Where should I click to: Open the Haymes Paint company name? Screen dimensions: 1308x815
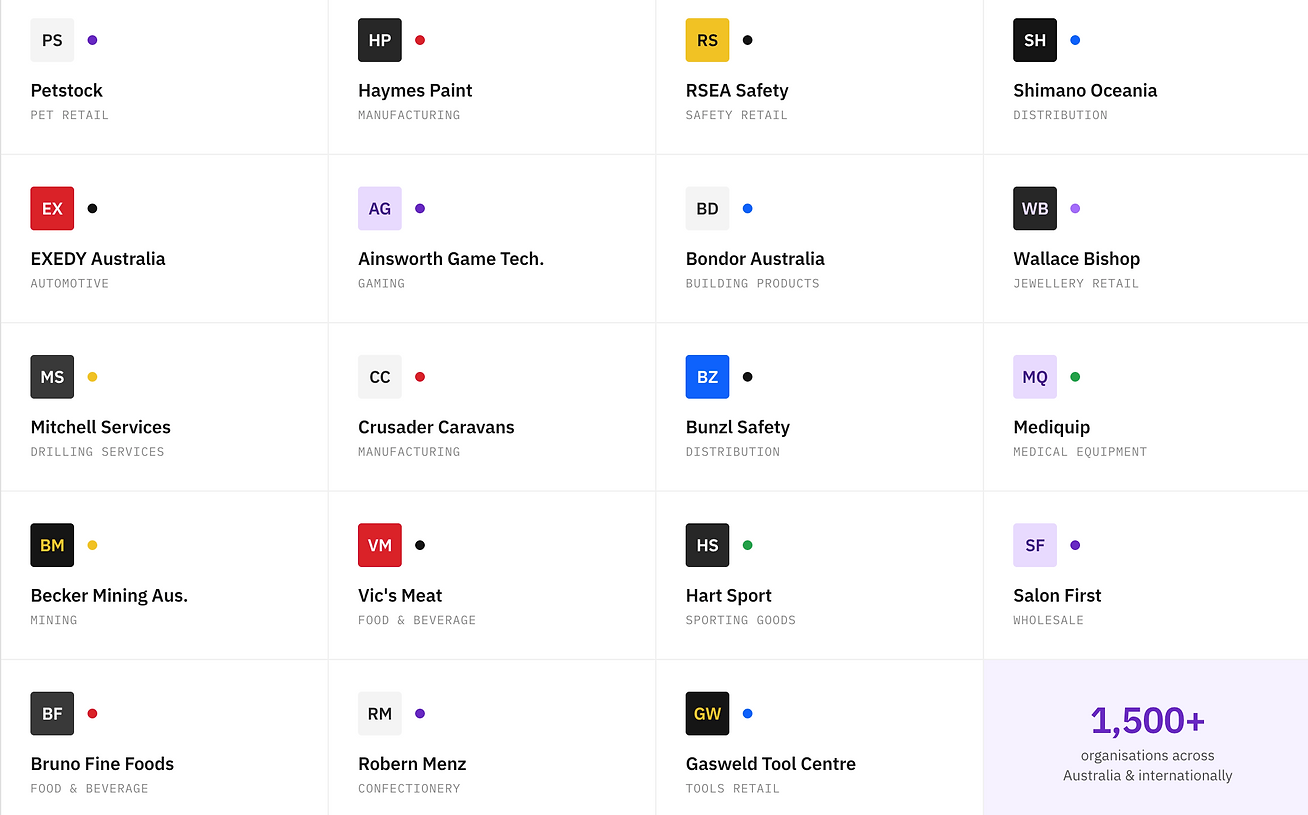415,90
